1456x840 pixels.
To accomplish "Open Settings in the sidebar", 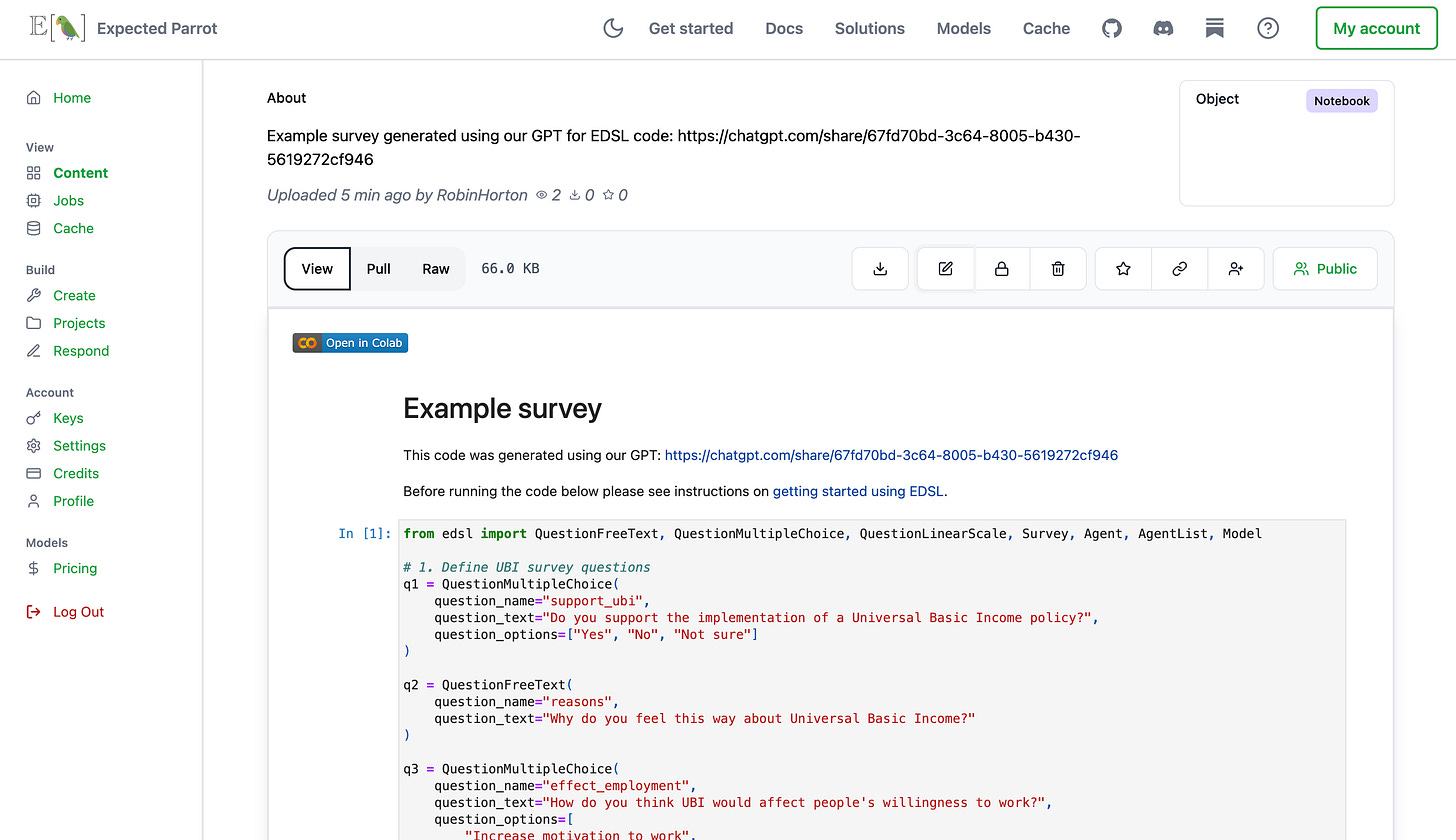I will point(79,446).
